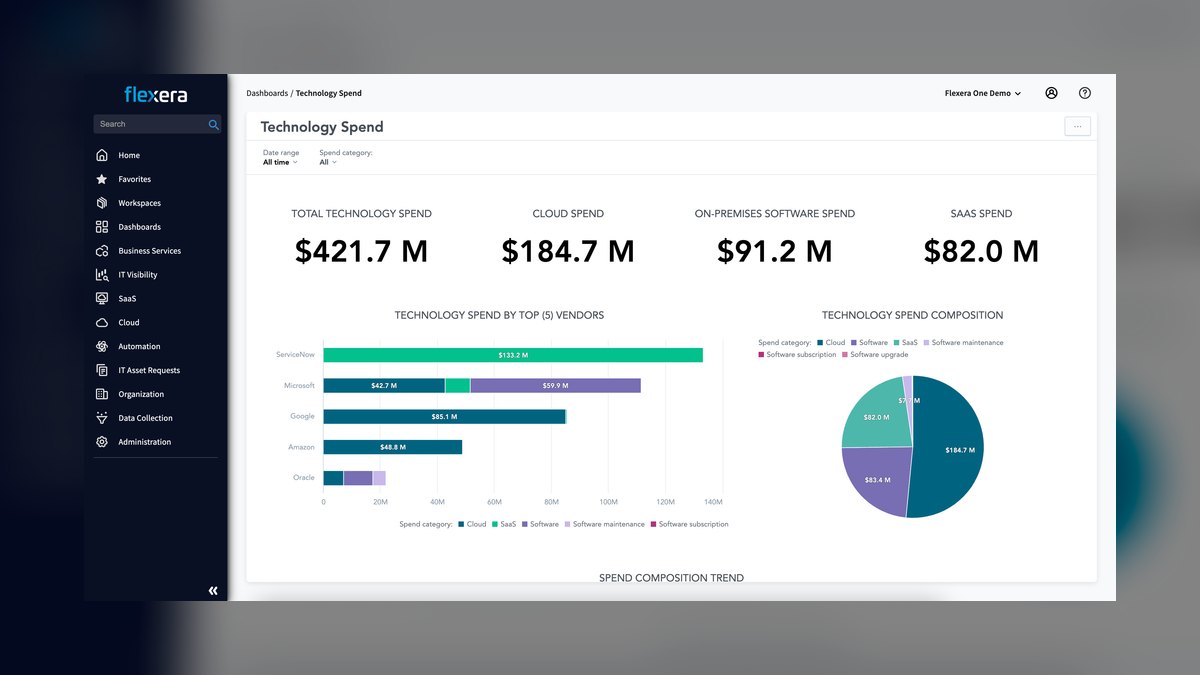Toggle Cloud in the vendor chart legend
This screenshot has height=675, width=1200.
[472, 524]
